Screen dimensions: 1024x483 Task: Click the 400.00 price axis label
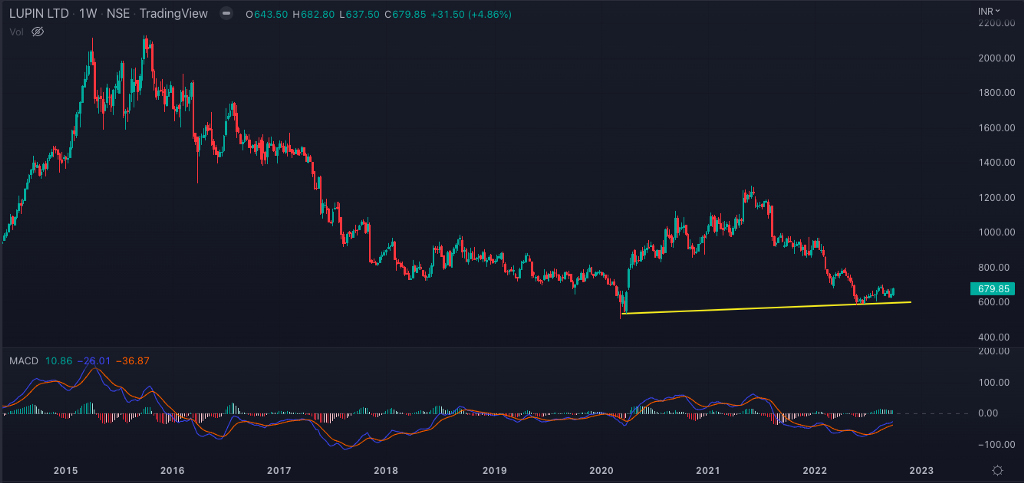click(x=996, y=337)
